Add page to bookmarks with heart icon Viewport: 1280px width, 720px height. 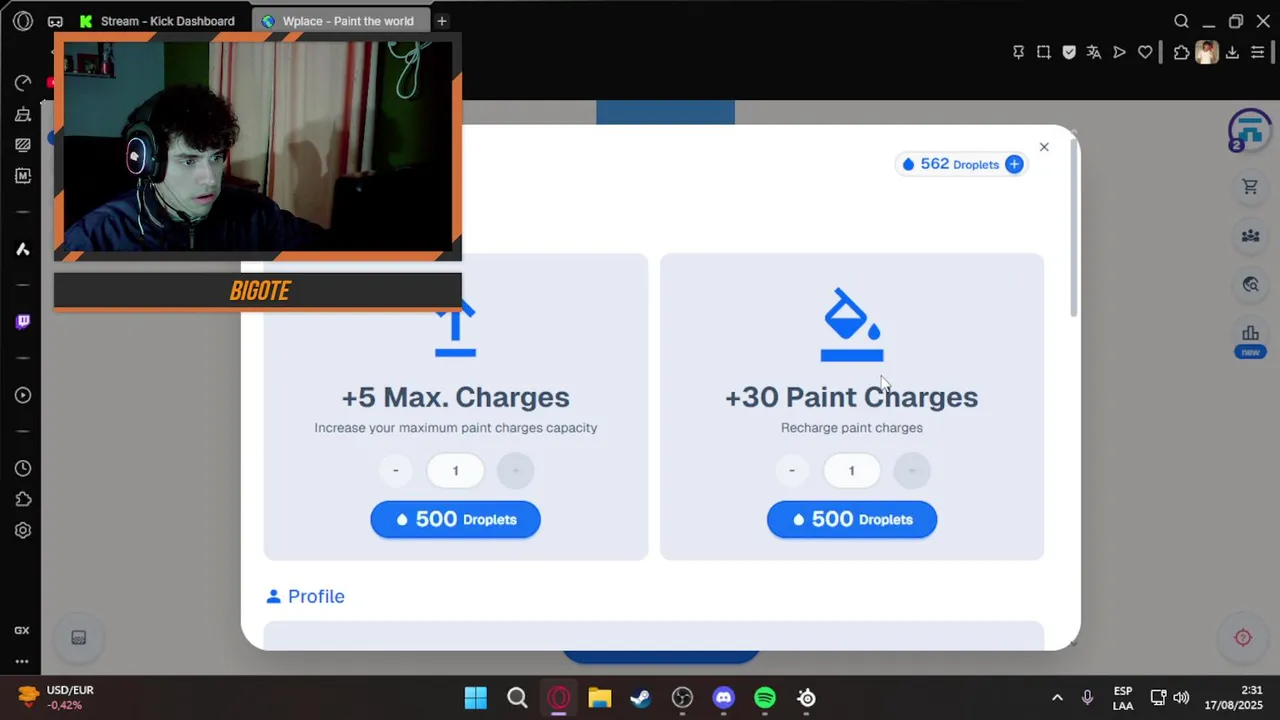pyautogui.click(x=1145, y=52)
